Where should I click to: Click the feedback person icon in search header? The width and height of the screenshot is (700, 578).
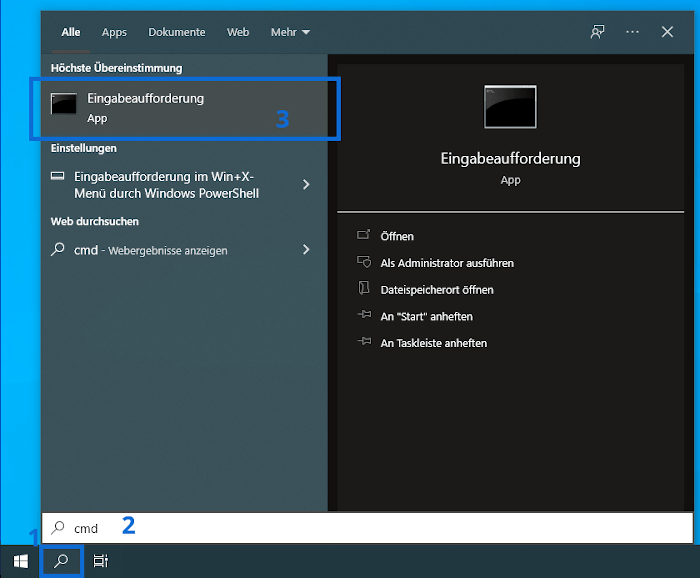click(597, 32)
